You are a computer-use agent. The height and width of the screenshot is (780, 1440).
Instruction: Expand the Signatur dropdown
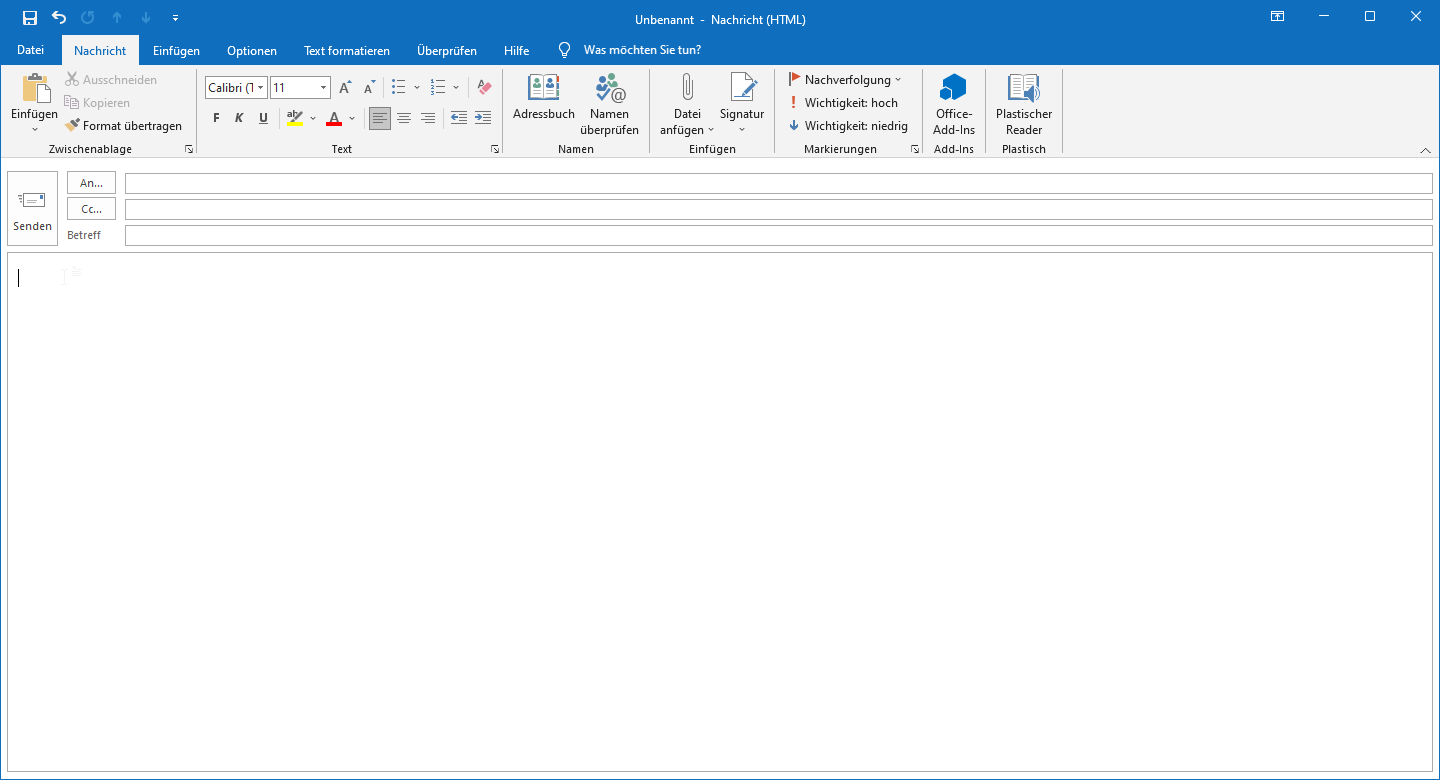(x=741, y=129)
